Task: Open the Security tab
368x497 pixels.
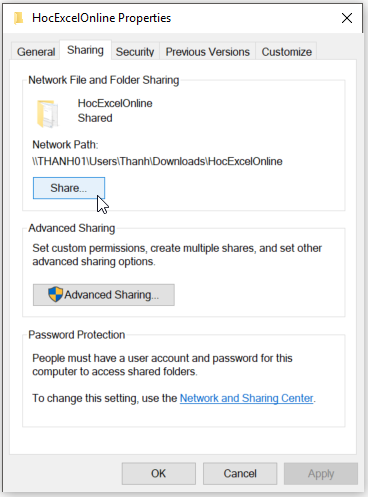Action: pos(135,52)
